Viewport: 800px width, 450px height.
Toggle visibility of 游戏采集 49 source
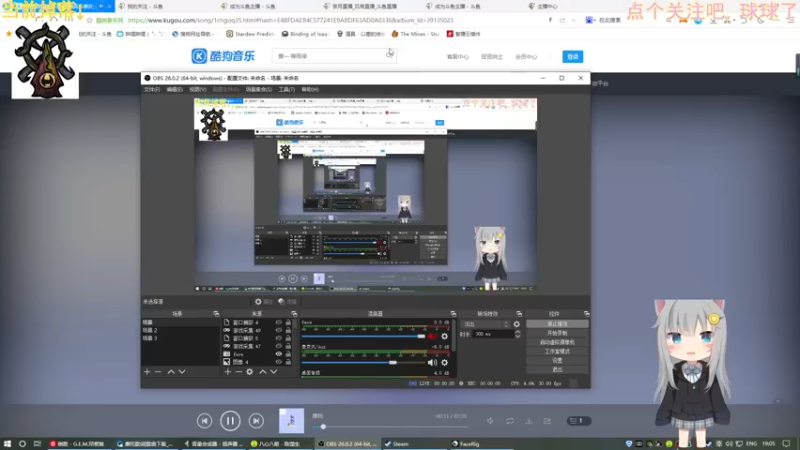click(x=279, y=331)
